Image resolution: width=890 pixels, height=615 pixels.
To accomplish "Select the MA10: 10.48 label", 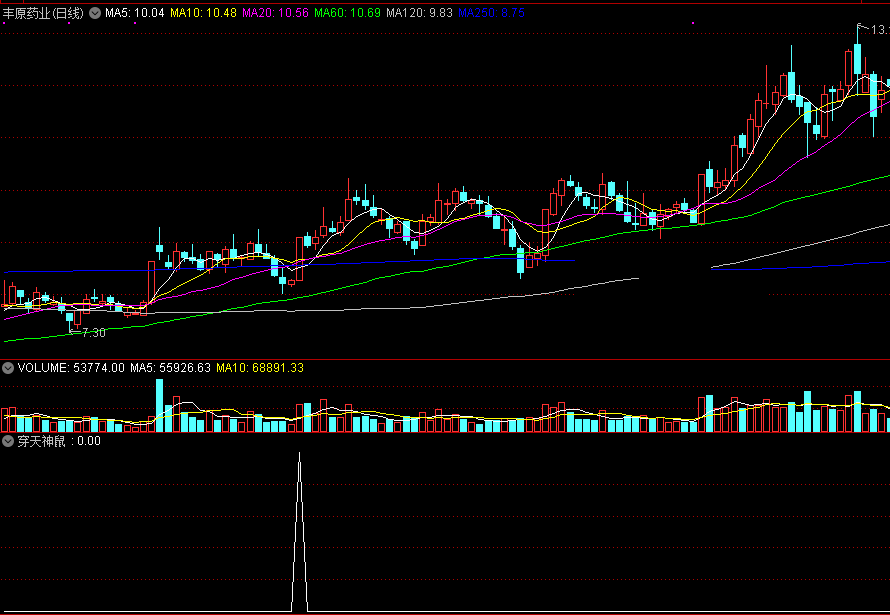I will (203, 13).
